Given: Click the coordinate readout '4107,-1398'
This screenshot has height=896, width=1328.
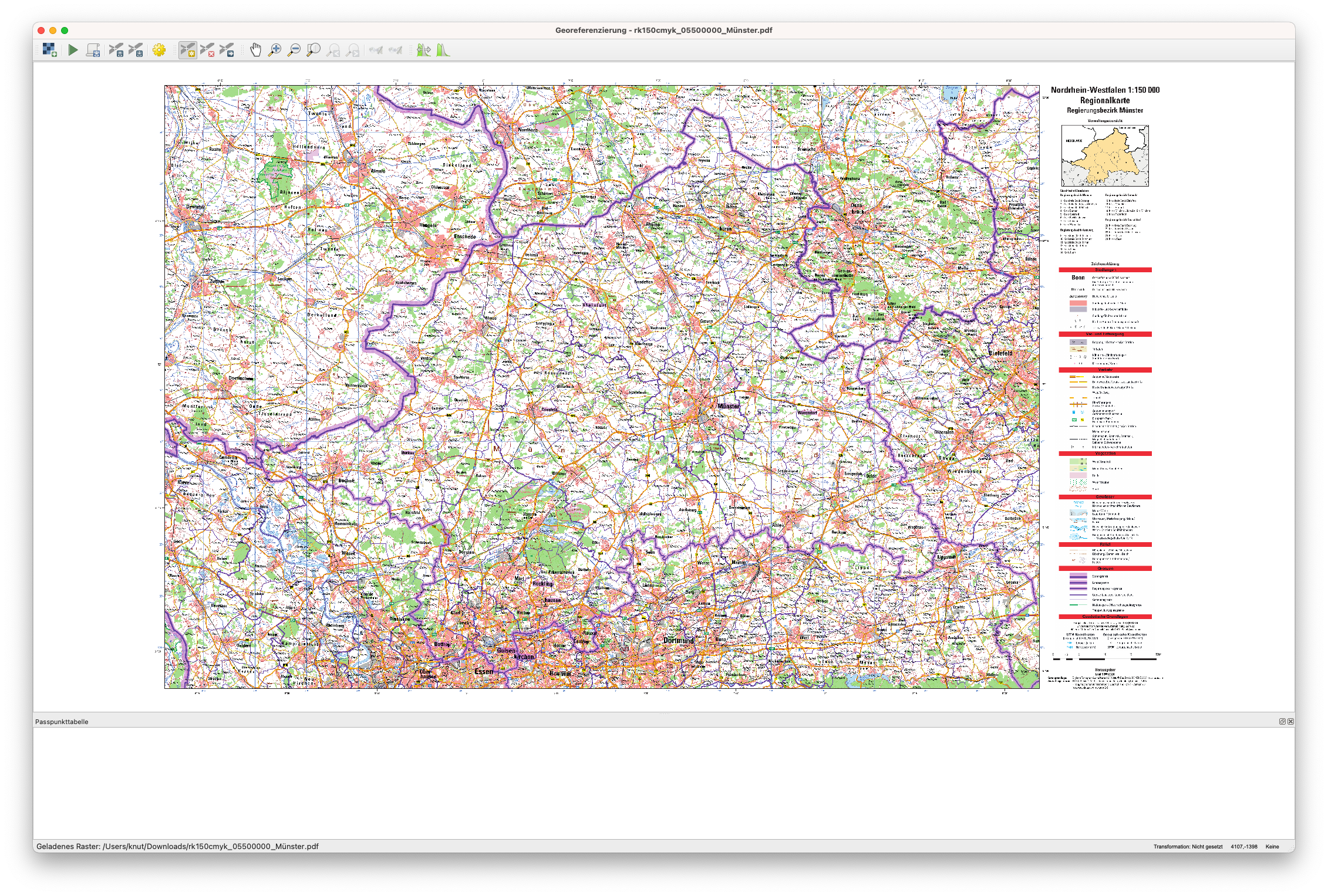Looking at the screenshot, I should coord(1244,847).
